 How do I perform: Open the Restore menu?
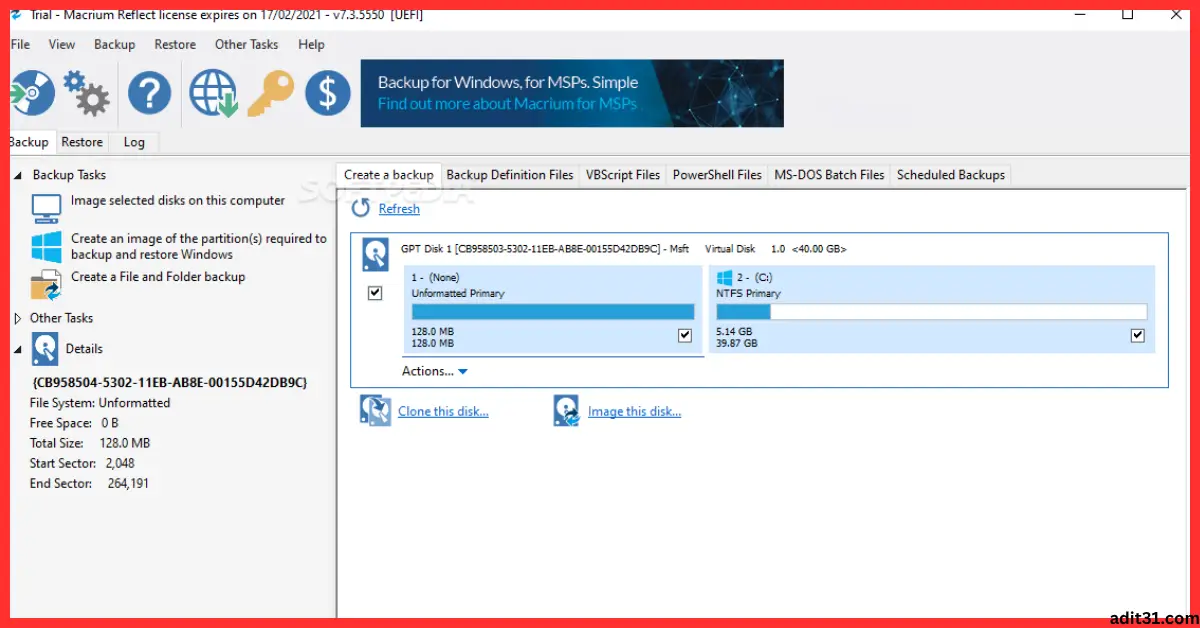point(175,44)
